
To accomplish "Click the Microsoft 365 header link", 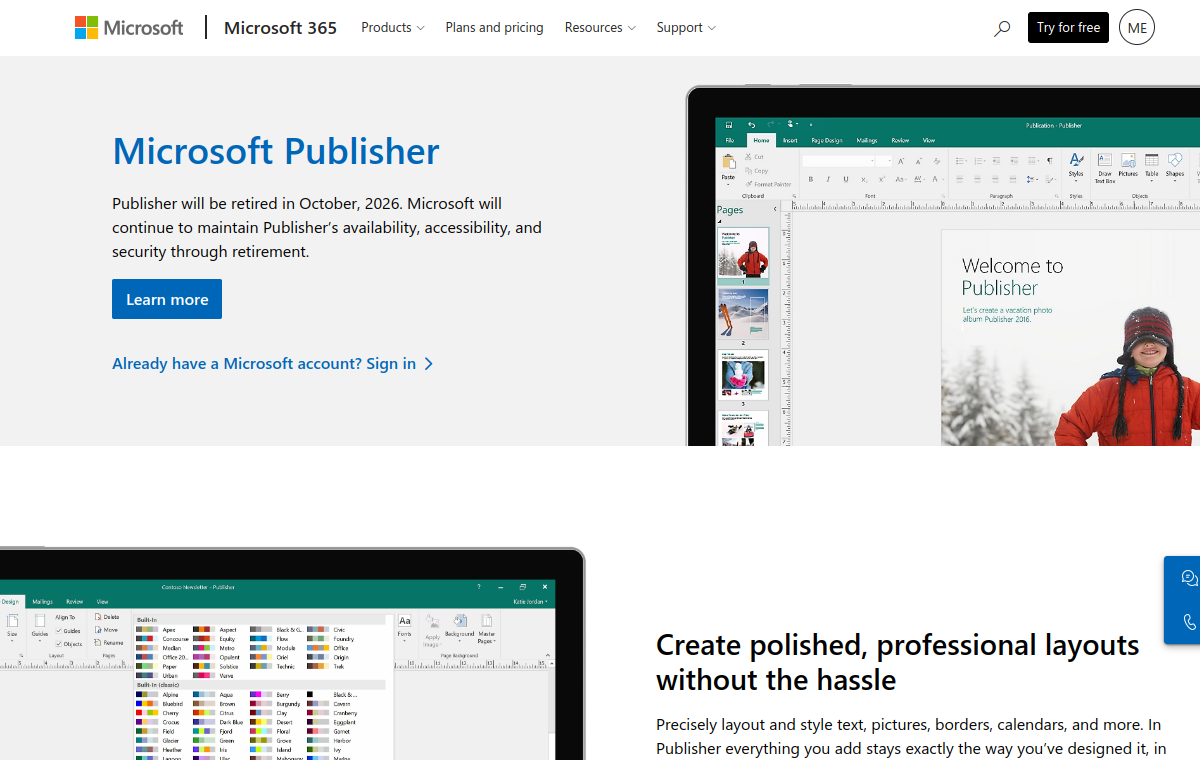I will coord(280,27).
